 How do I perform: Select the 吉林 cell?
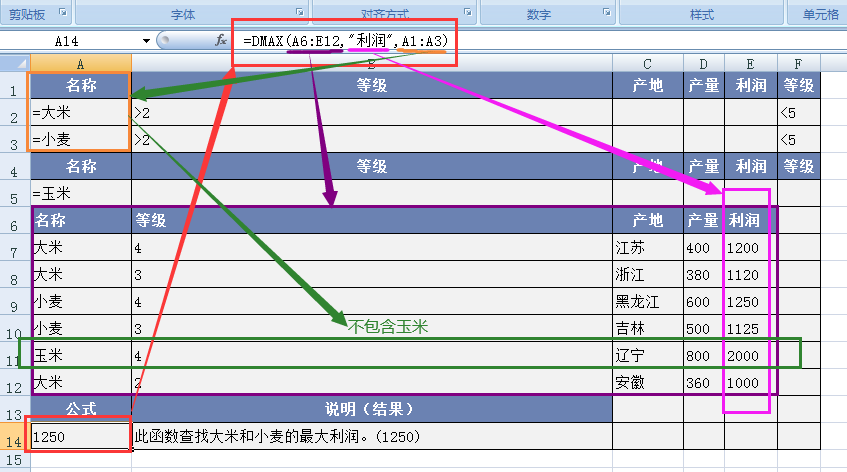(x=648, y=328)
